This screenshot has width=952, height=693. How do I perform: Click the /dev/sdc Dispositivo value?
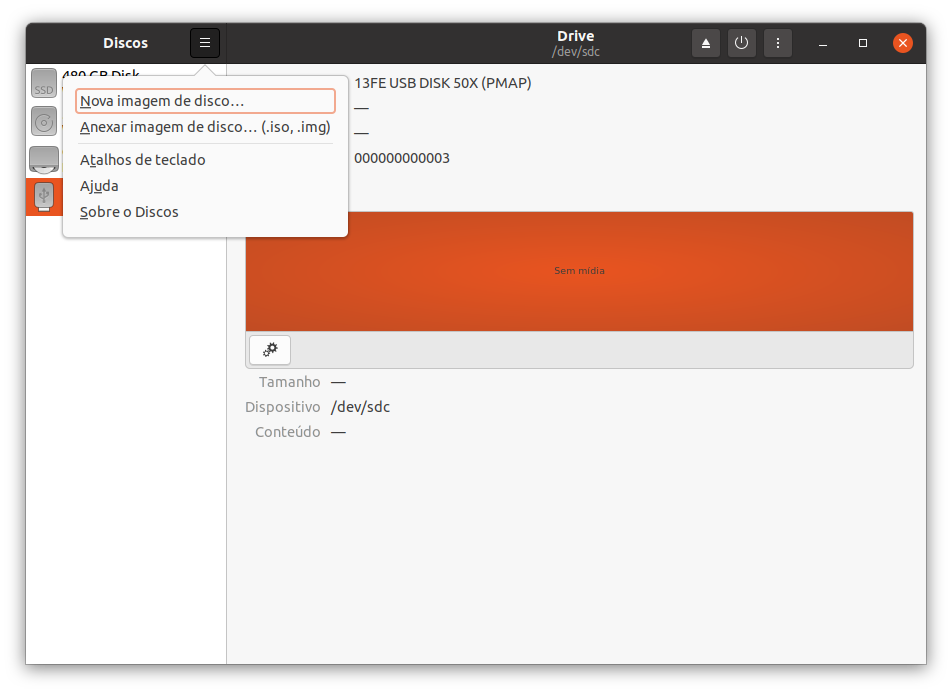[360, 407]
